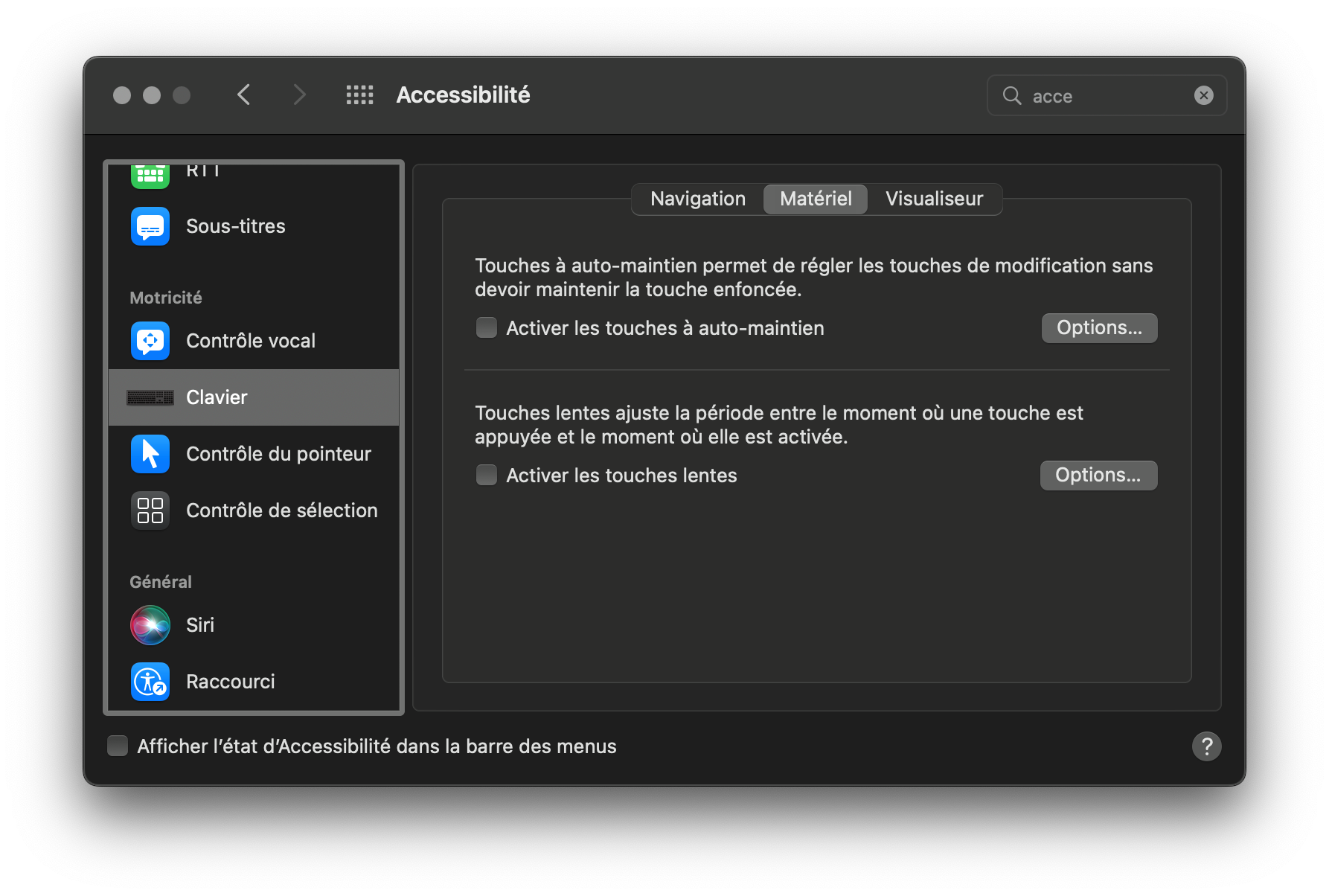Select the Contrôle vocal sidebar icon

(150, 340)
